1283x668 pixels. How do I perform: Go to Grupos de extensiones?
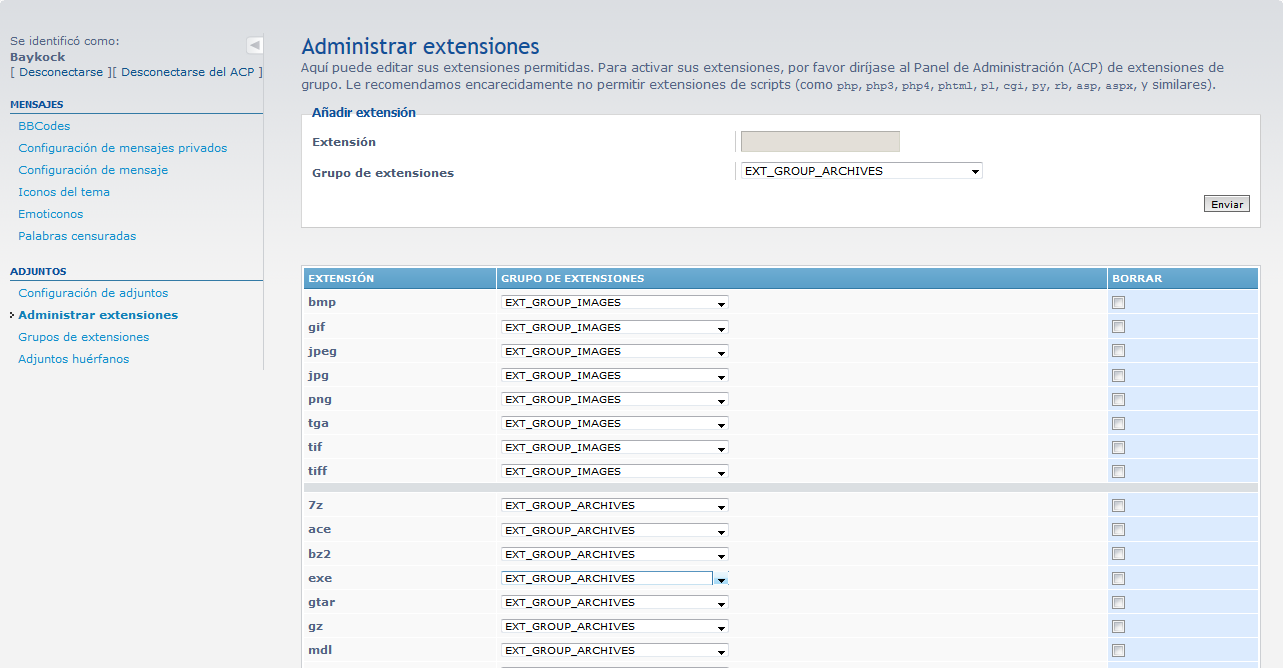coord(83,337)
